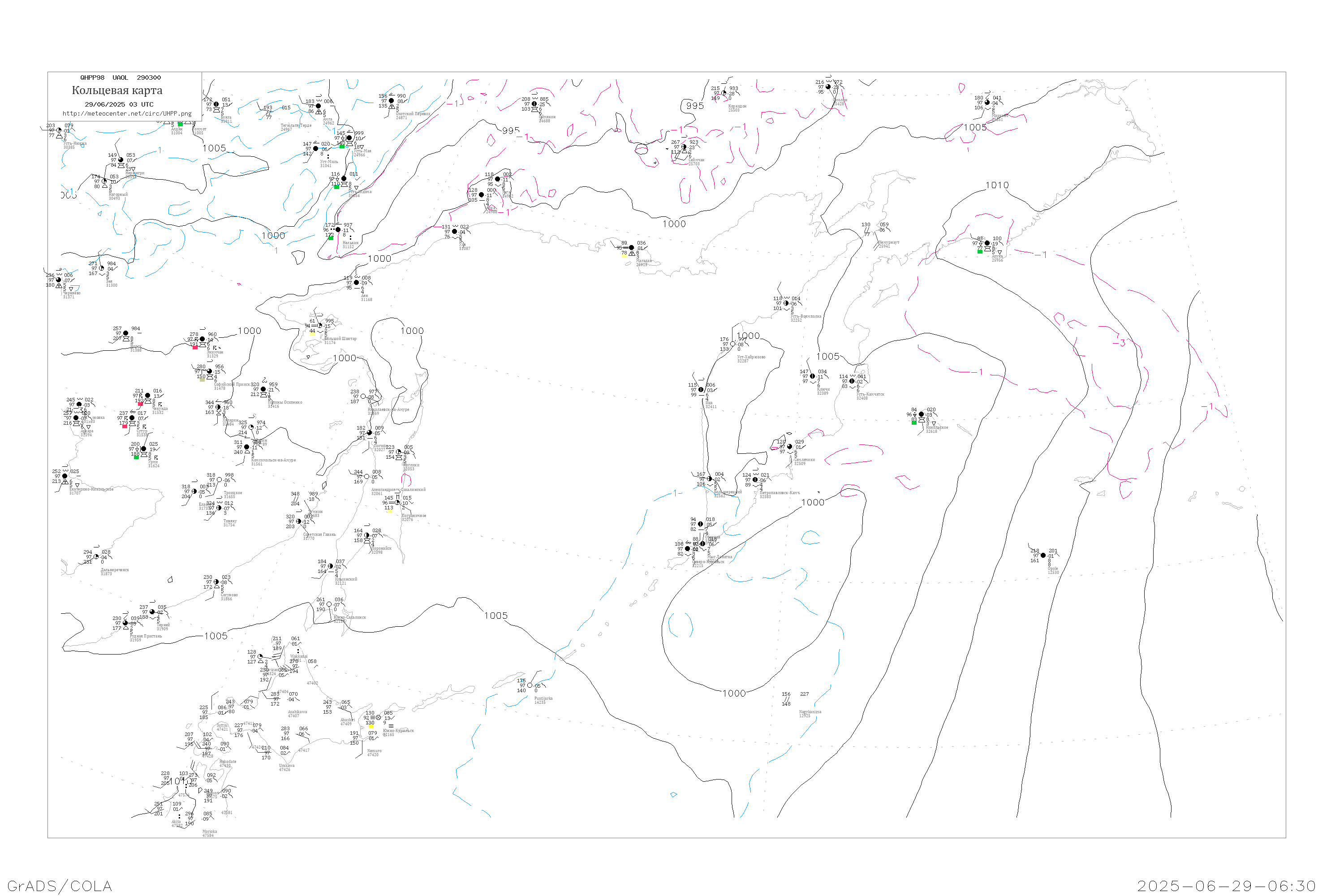
Task: Click the Оймякон station plot circle
Action: (534, 104)
